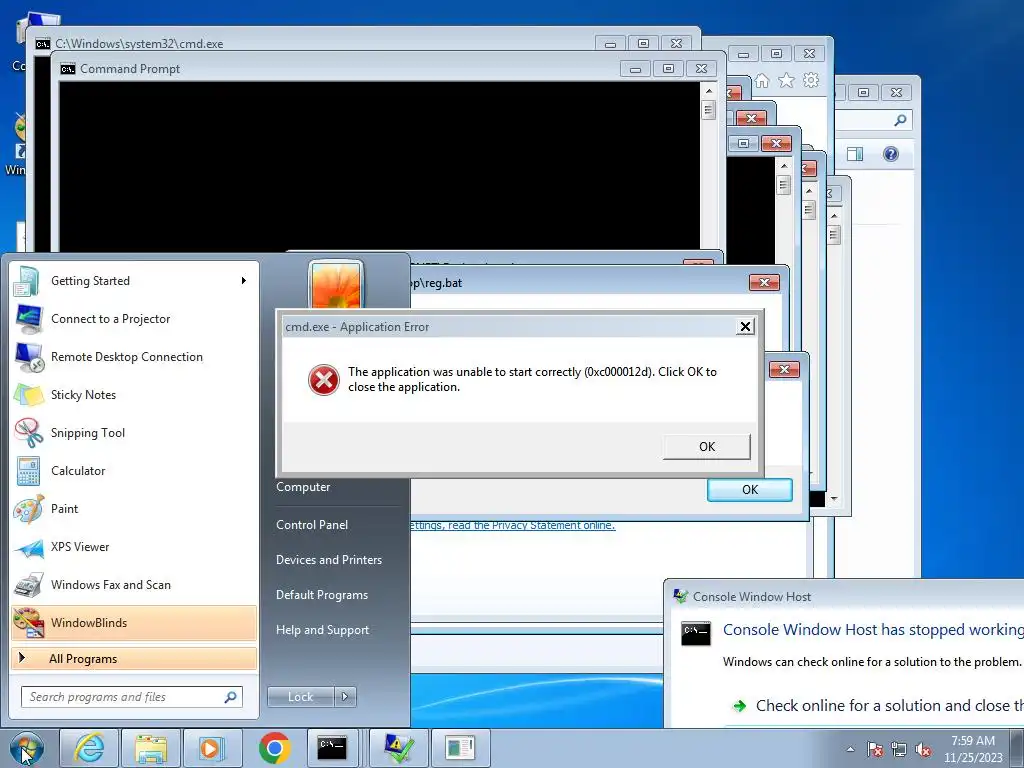Click the Action Center flag tray icon

coord(875,749)
